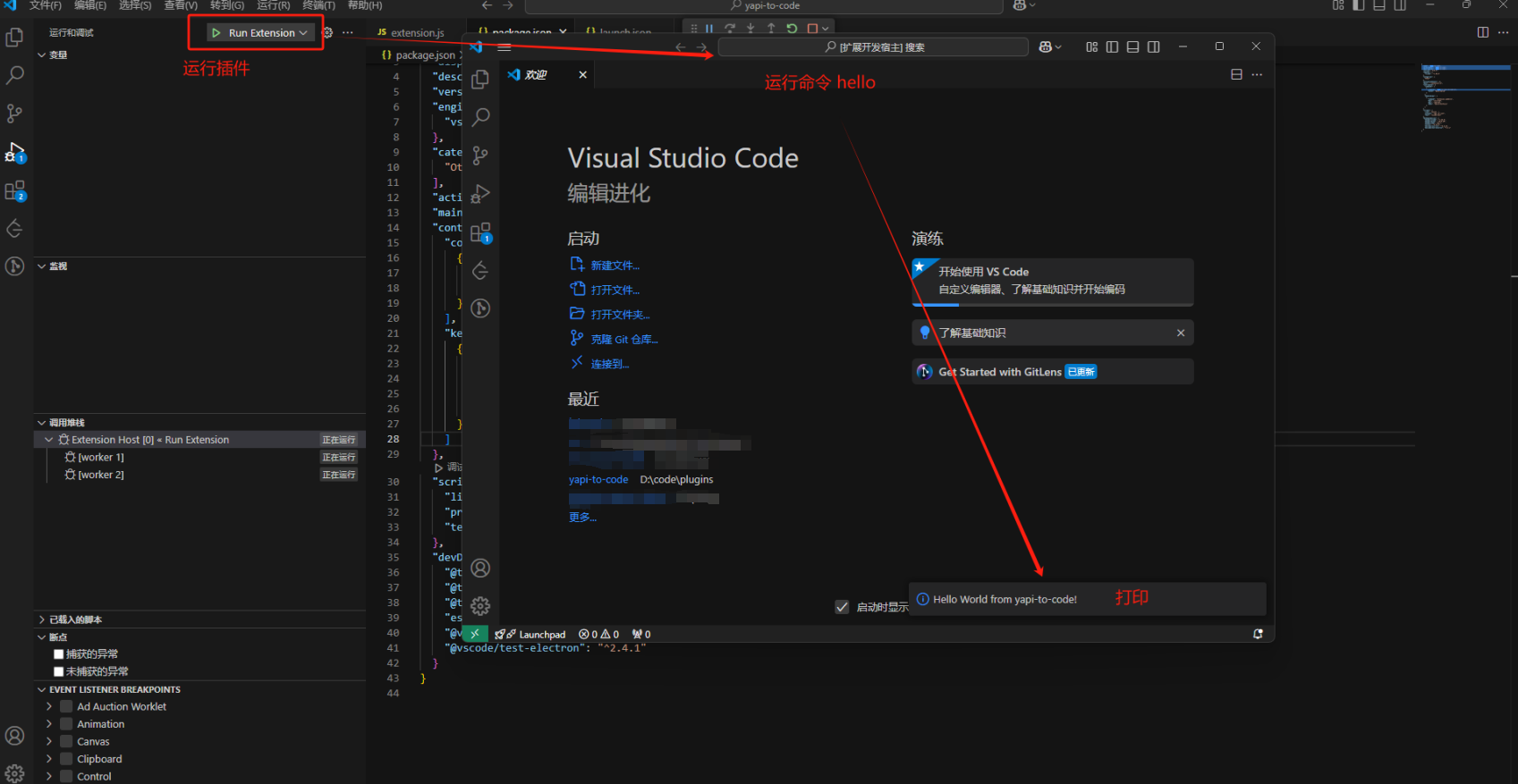This screenshot has height=784, width=1518.
Task: Collapse Extension Host Run Extension session
Action: [x=49, y=440]
